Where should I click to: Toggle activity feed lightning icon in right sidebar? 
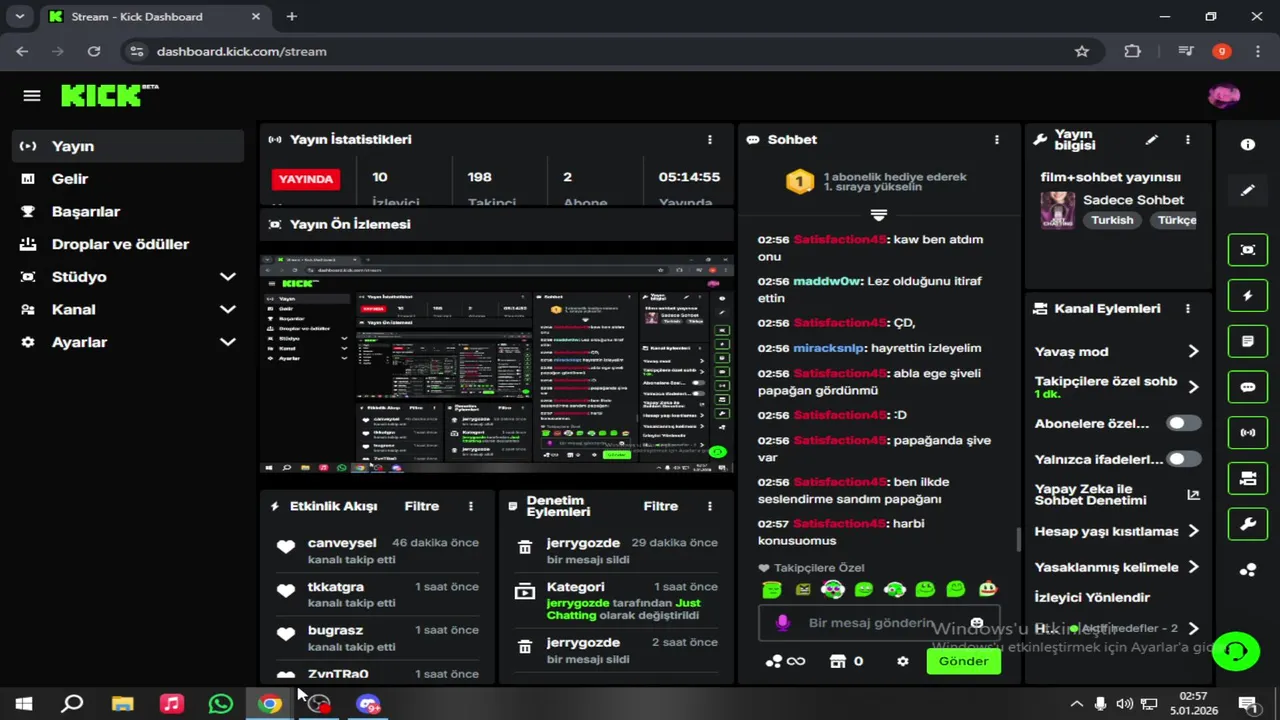(1248, 295)
